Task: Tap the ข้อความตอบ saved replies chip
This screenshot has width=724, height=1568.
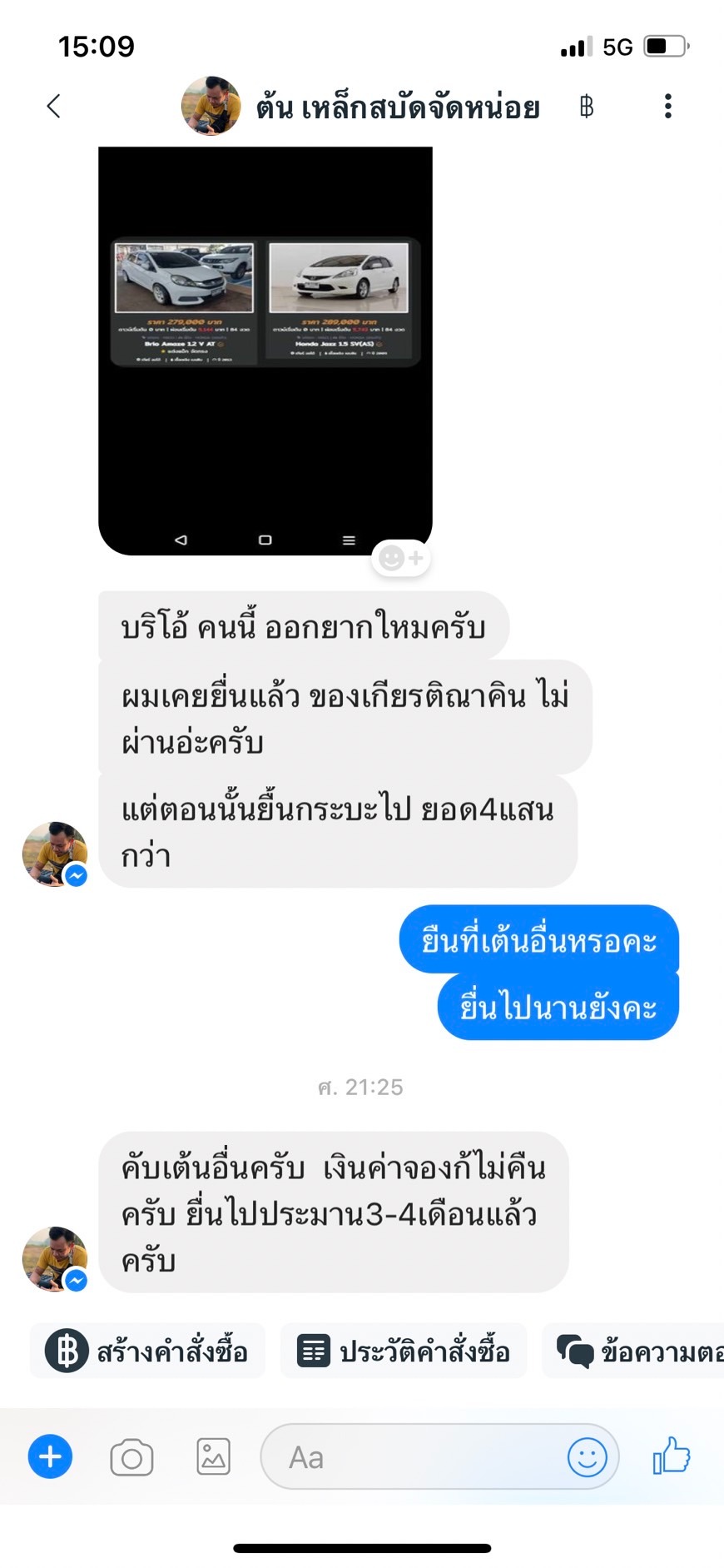Action: tap(633, 1351)
